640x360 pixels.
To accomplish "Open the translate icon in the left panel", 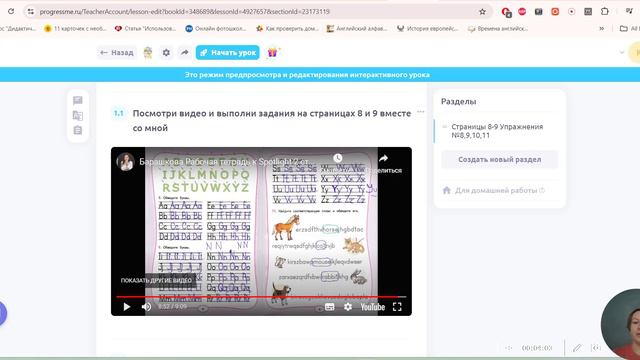I will point(78,116).
